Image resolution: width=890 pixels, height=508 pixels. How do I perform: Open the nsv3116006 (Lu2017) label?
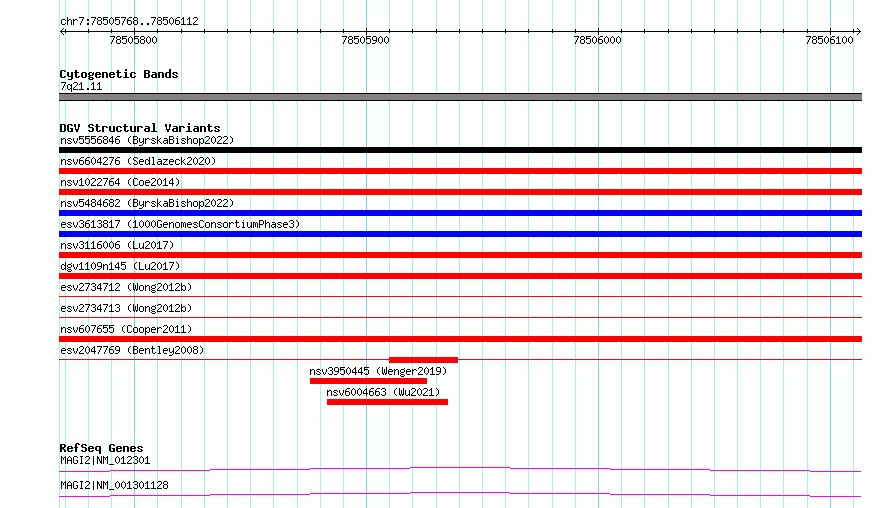click(117, 245)
